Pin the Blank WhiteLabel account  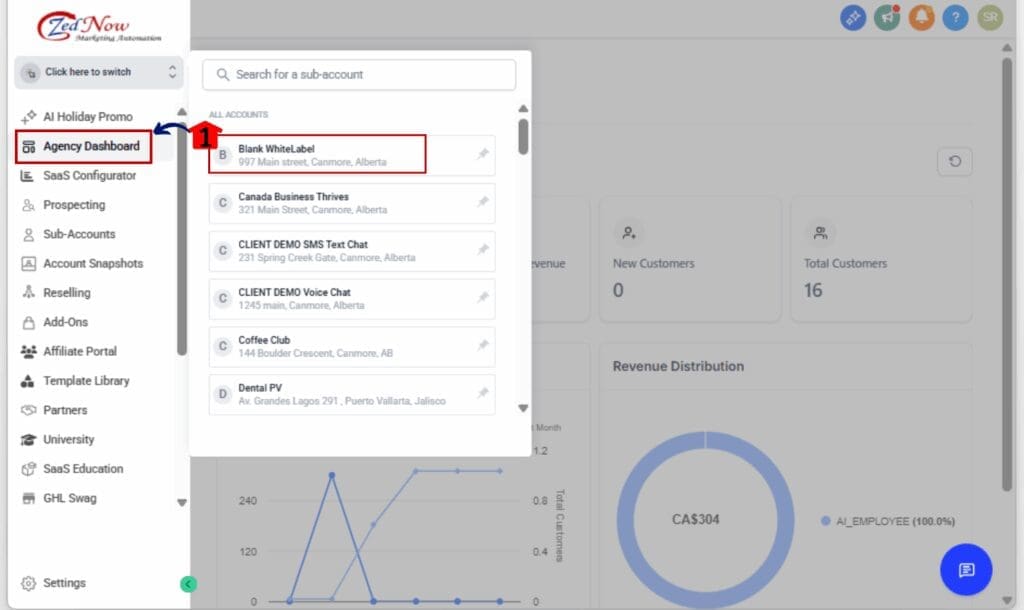[483, 155]
